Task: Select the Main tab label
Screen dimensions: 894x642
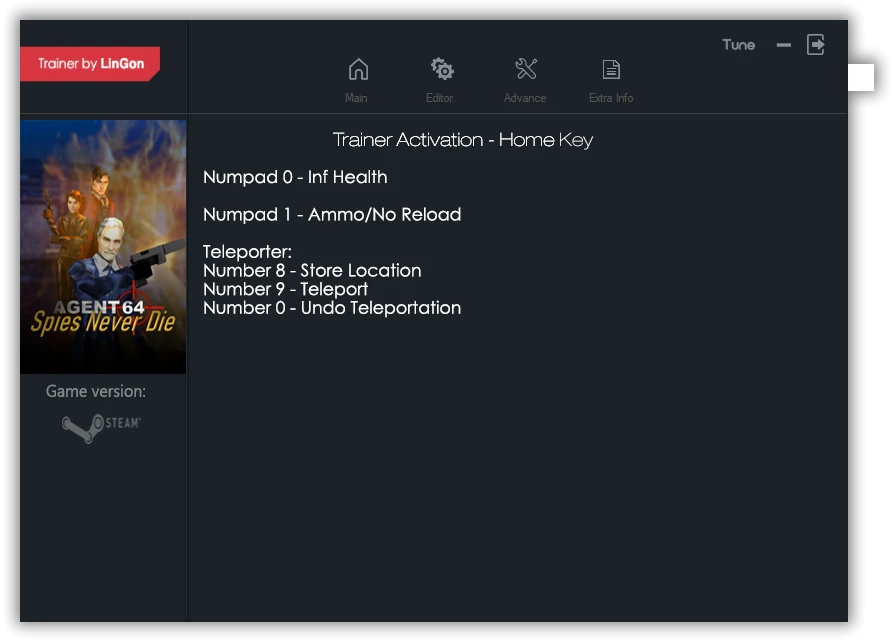Action: pos(356,98)
